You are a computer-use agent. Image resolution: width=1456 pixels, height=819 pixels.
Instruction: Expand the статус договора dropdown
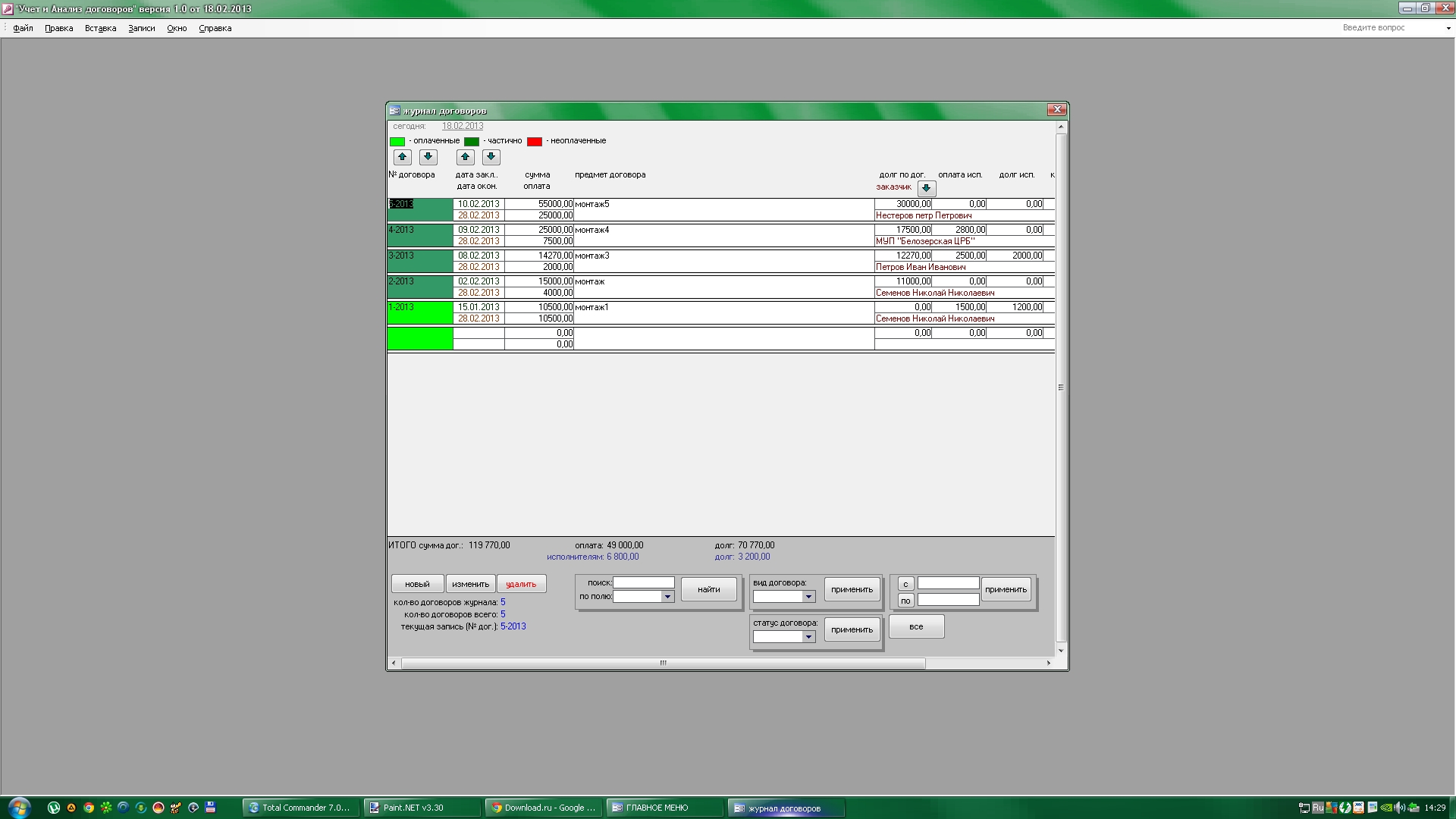[808, 637]
